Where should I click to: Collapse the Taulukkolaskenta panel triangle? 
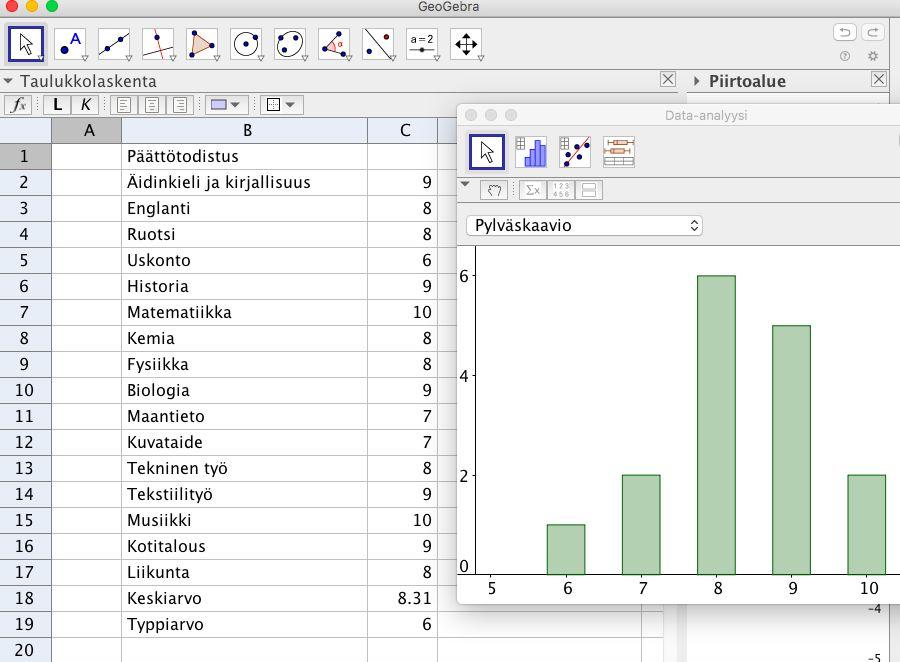point(8,81)
